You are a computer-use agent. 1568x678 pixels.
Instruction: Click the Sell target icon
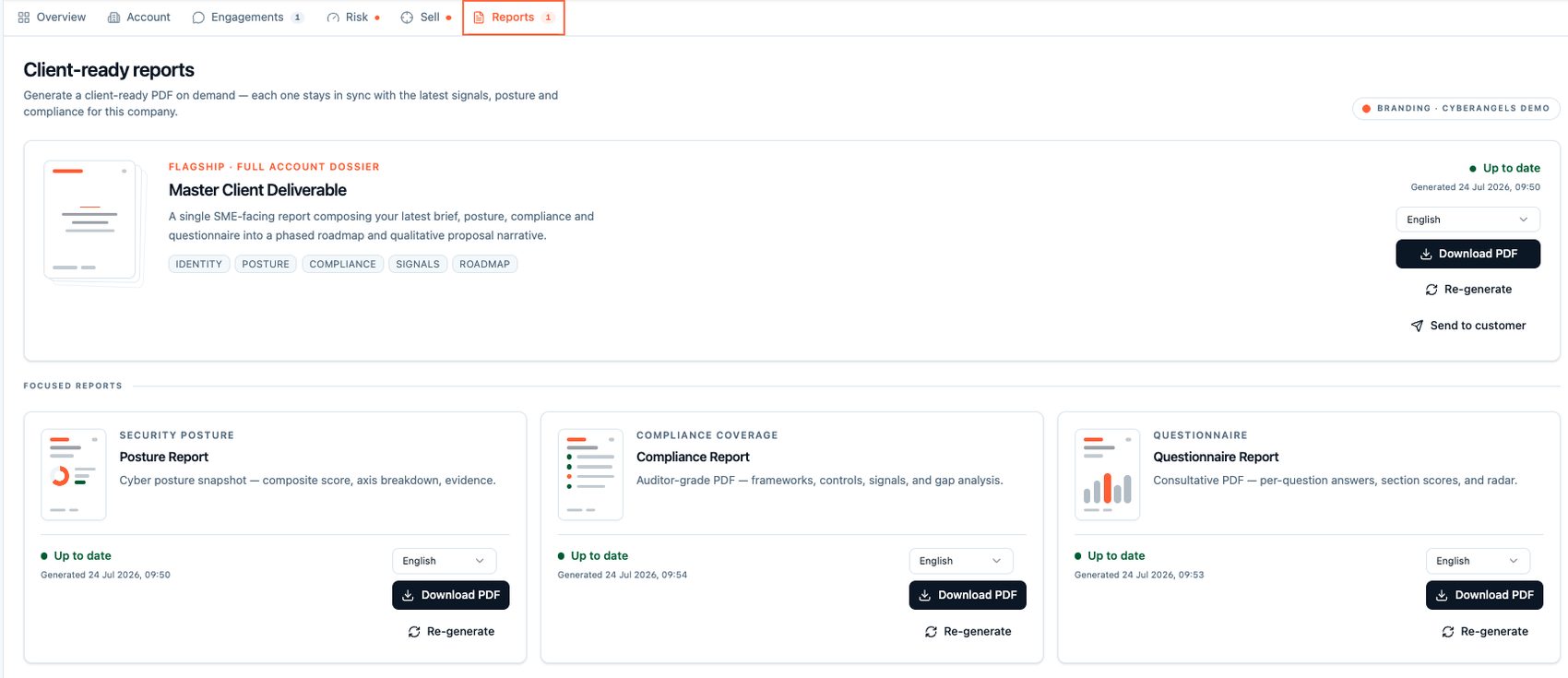(x=407, y=18)
